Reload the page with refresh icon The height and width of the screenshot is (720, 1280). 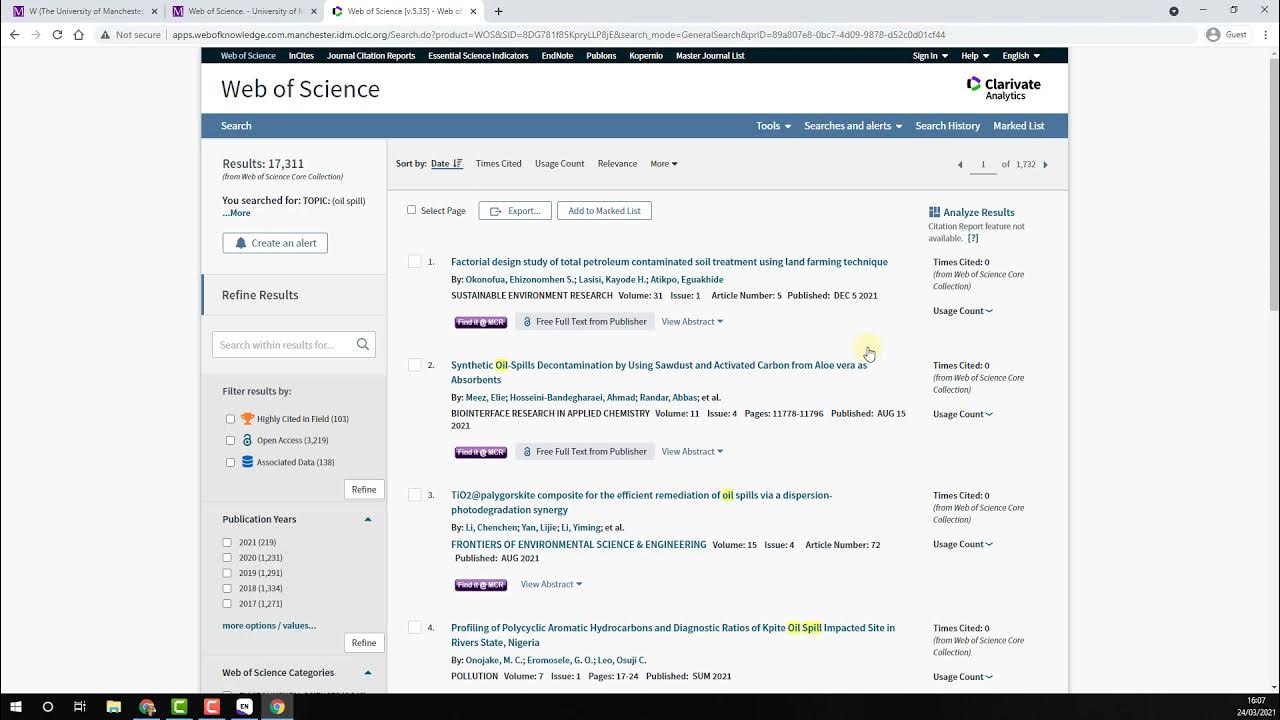57,34
